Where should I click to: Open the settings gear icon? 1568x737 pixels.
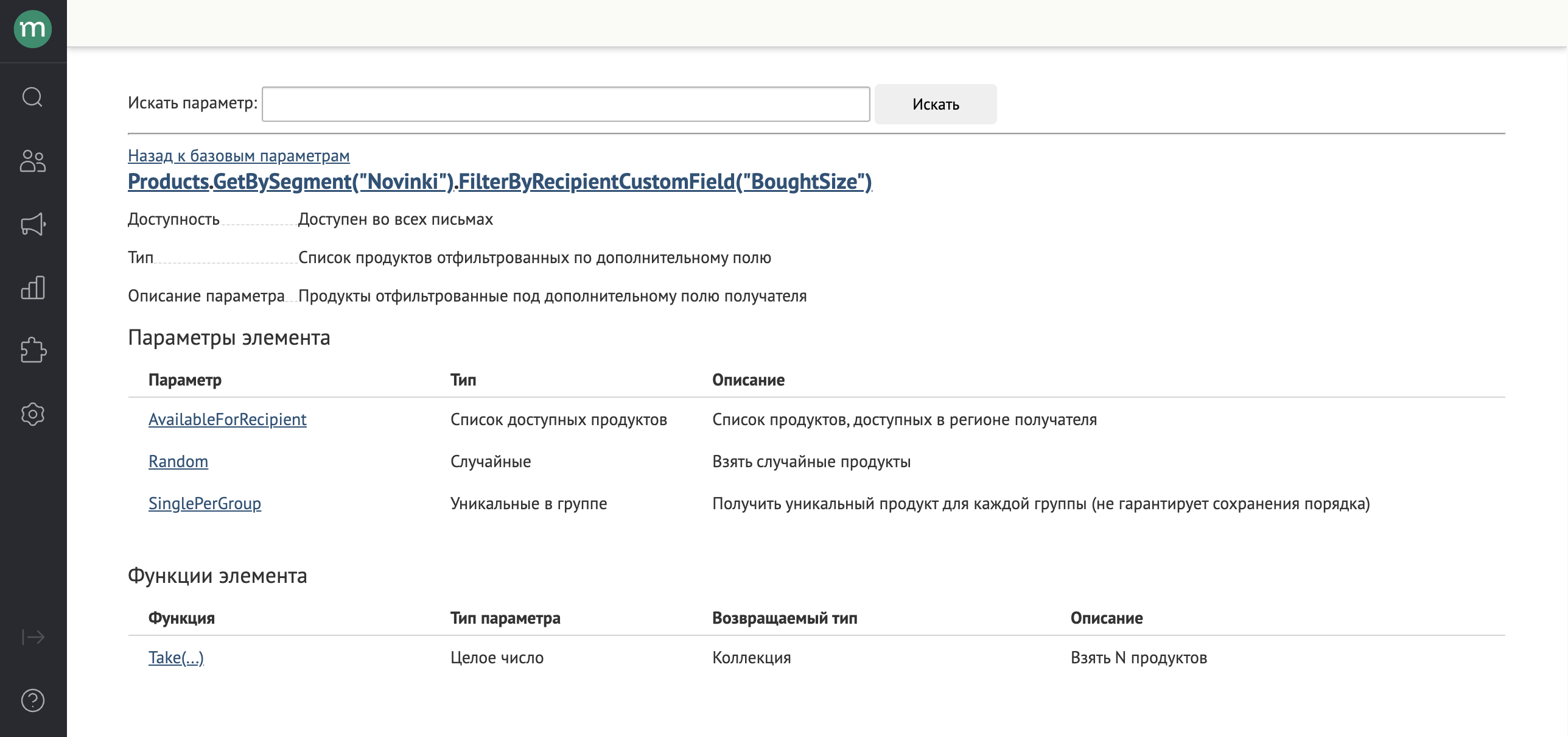33,414
